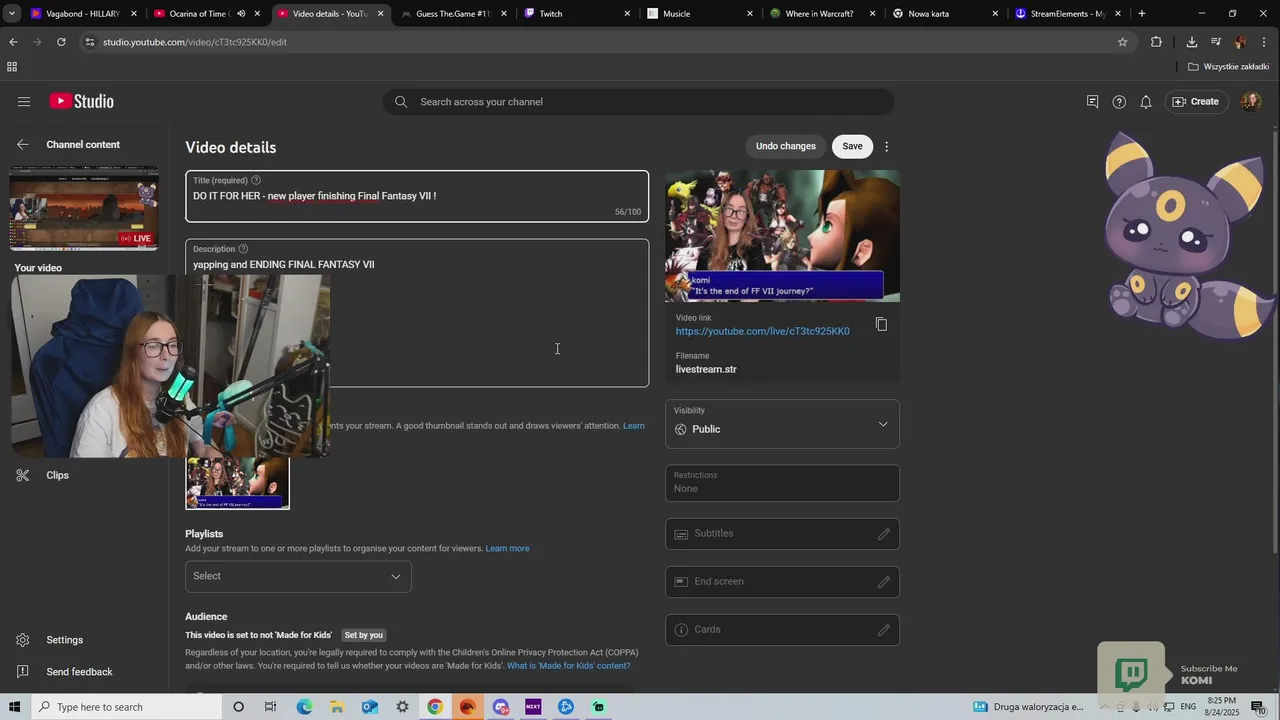
Task: Open the help question mark icon in the header
Action: [x=1119, y=101]
